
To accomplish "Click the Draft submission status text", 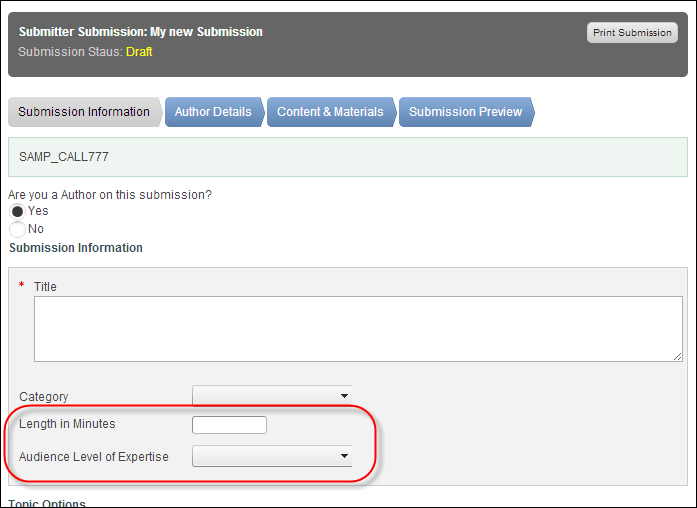I will [x=139, y=52].
